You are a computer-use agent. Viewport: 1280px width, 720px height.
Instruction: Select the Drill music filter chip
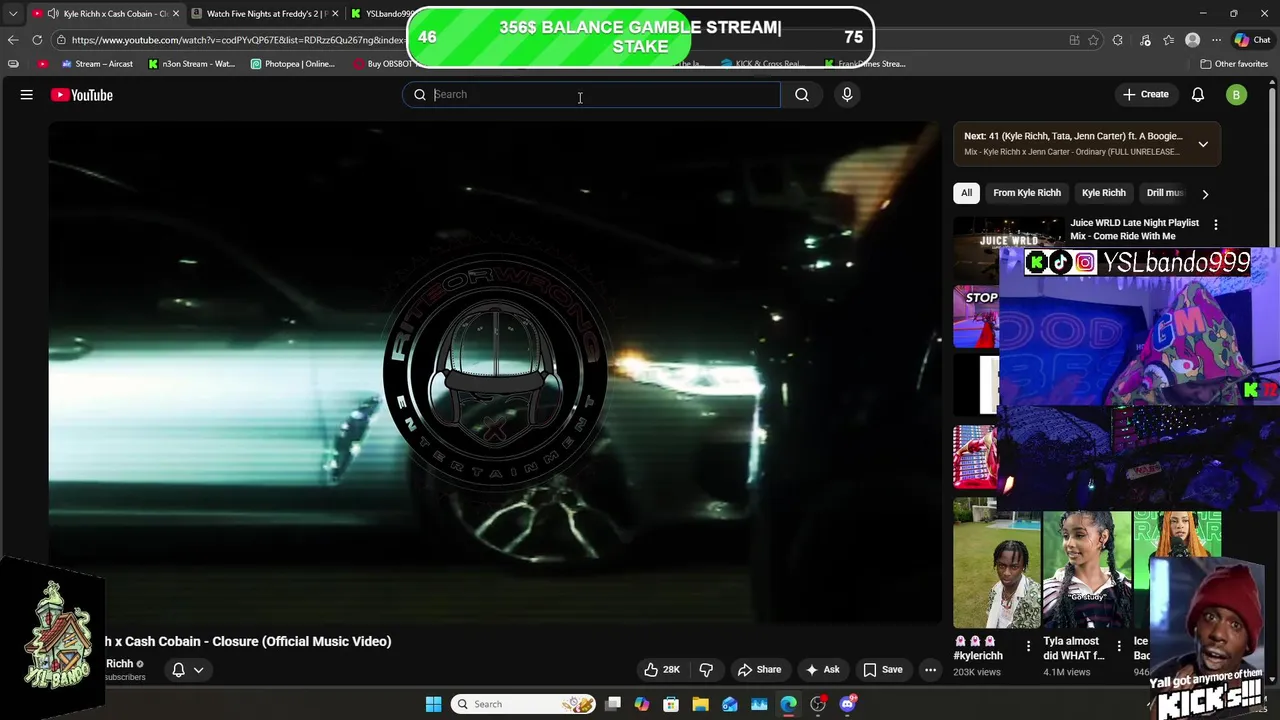coord(1164,193)
